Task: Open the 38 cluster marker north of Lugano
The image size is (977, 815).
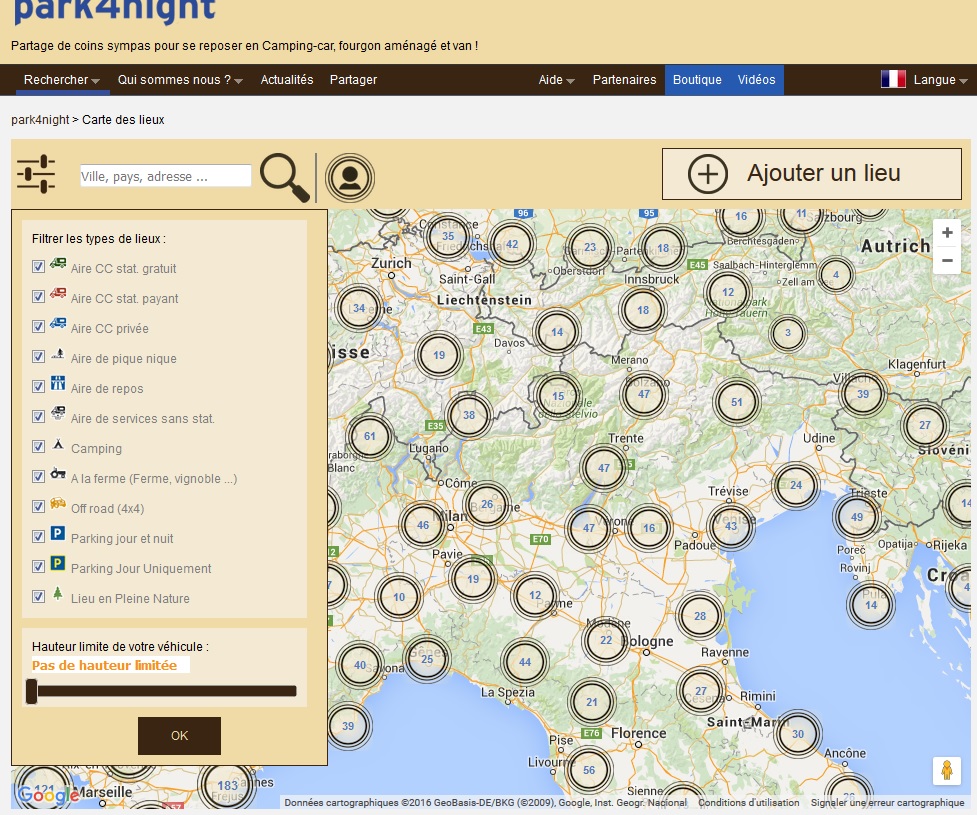Action: click(x=469, y=416)
